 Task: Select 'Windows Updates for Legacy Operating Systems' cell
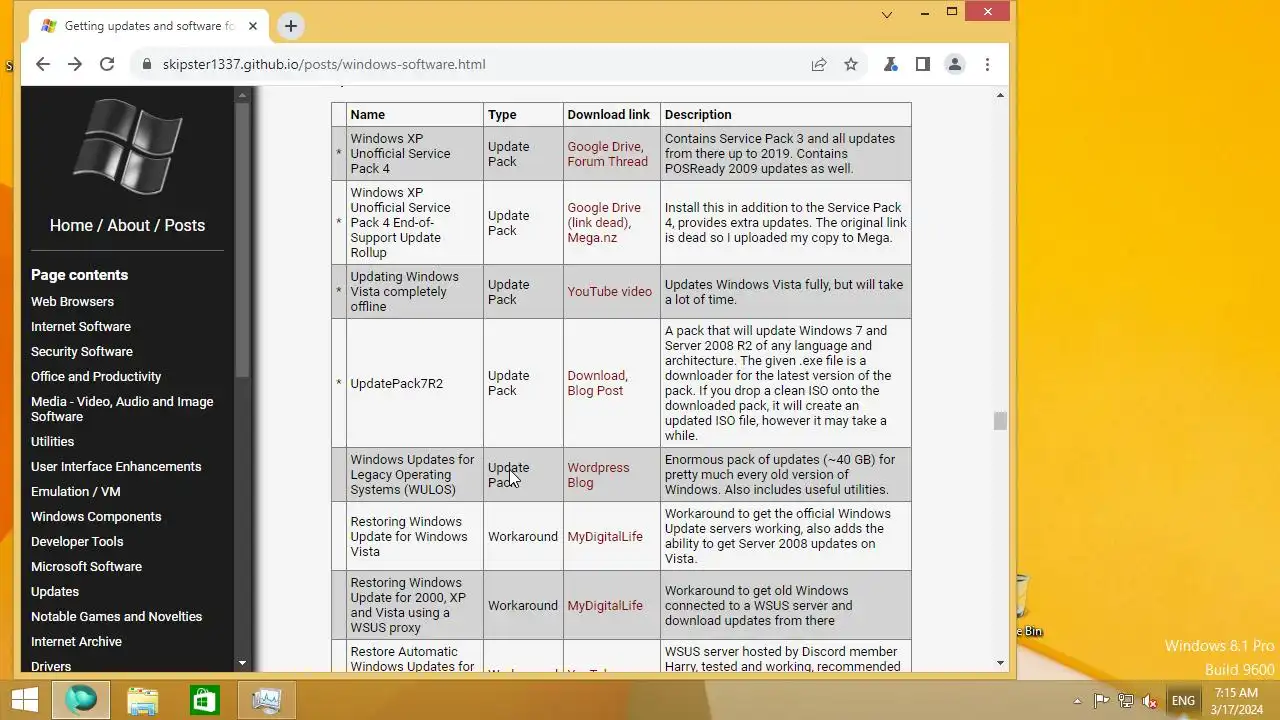[414, 475]
